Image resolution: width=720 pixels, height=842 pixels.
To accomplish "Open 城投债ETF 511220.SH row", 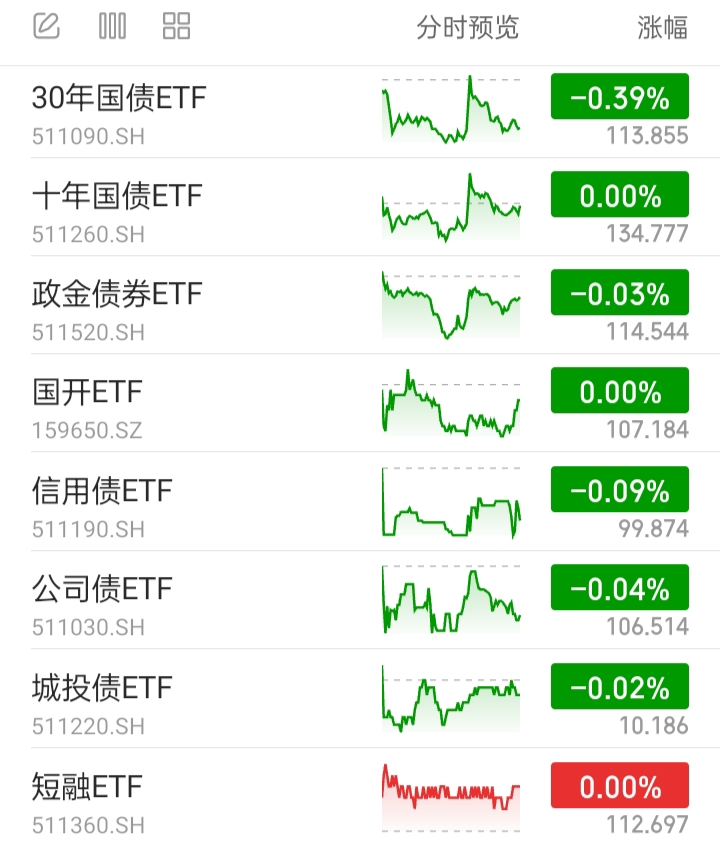I will click(x=360, y=698).
